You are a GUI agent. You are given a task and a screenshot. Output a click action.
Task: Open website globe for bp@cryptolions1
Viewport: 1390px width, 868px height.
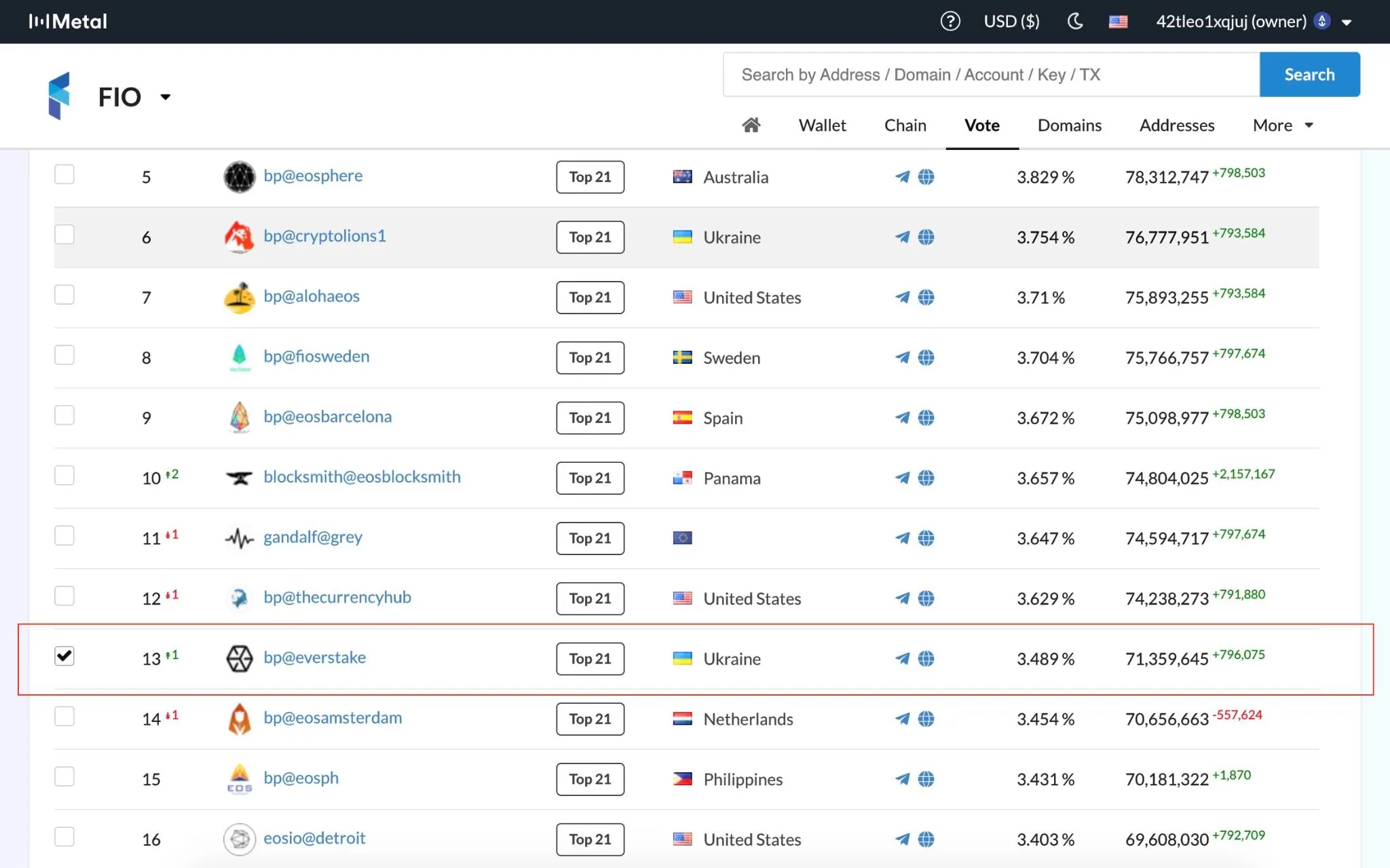coord(926,237)
